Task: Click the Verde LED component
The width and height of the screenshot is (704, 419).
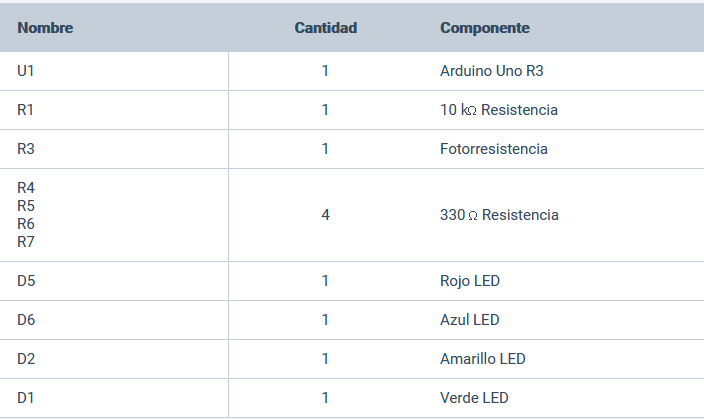Action: point(473,398)
